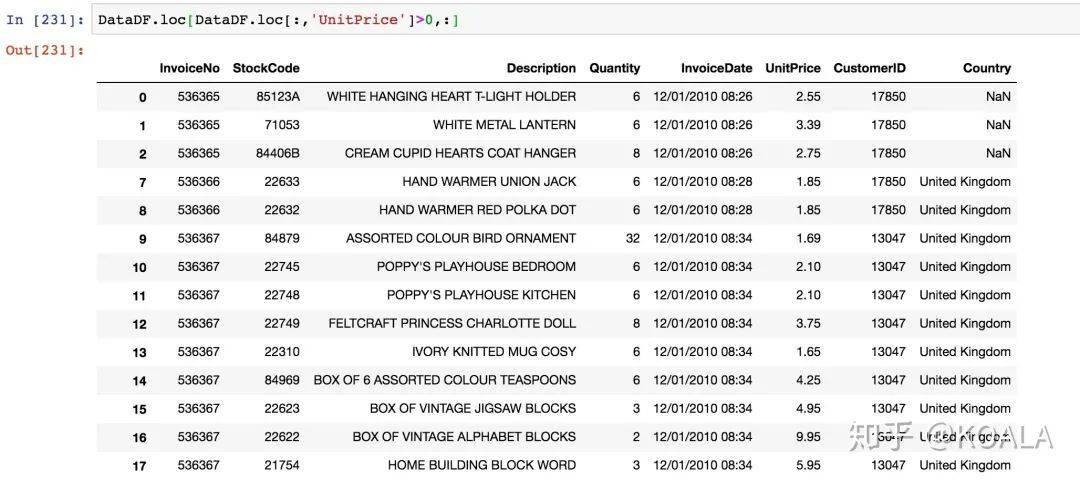Click the InvoiceNo column header
Screen dimensions: 1080x480
[189, 68]
